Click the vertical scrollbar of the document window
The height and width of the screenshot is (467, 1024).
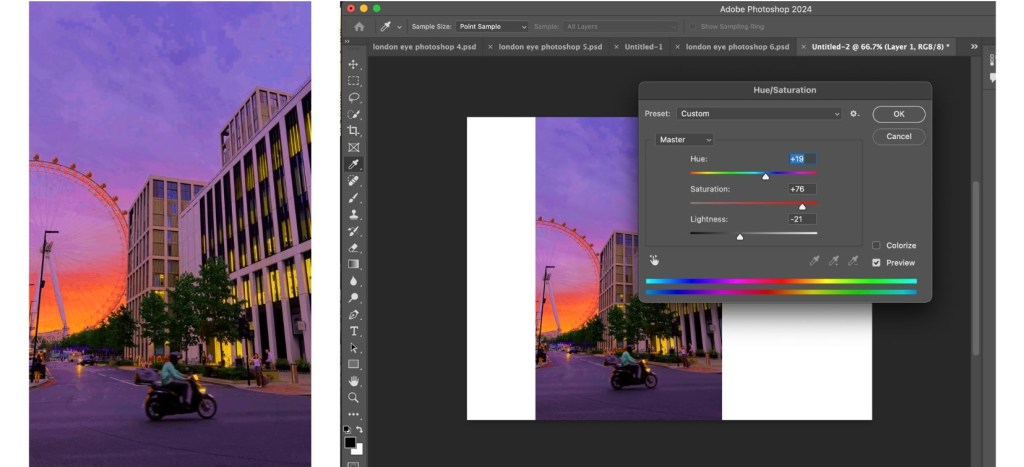975,268
